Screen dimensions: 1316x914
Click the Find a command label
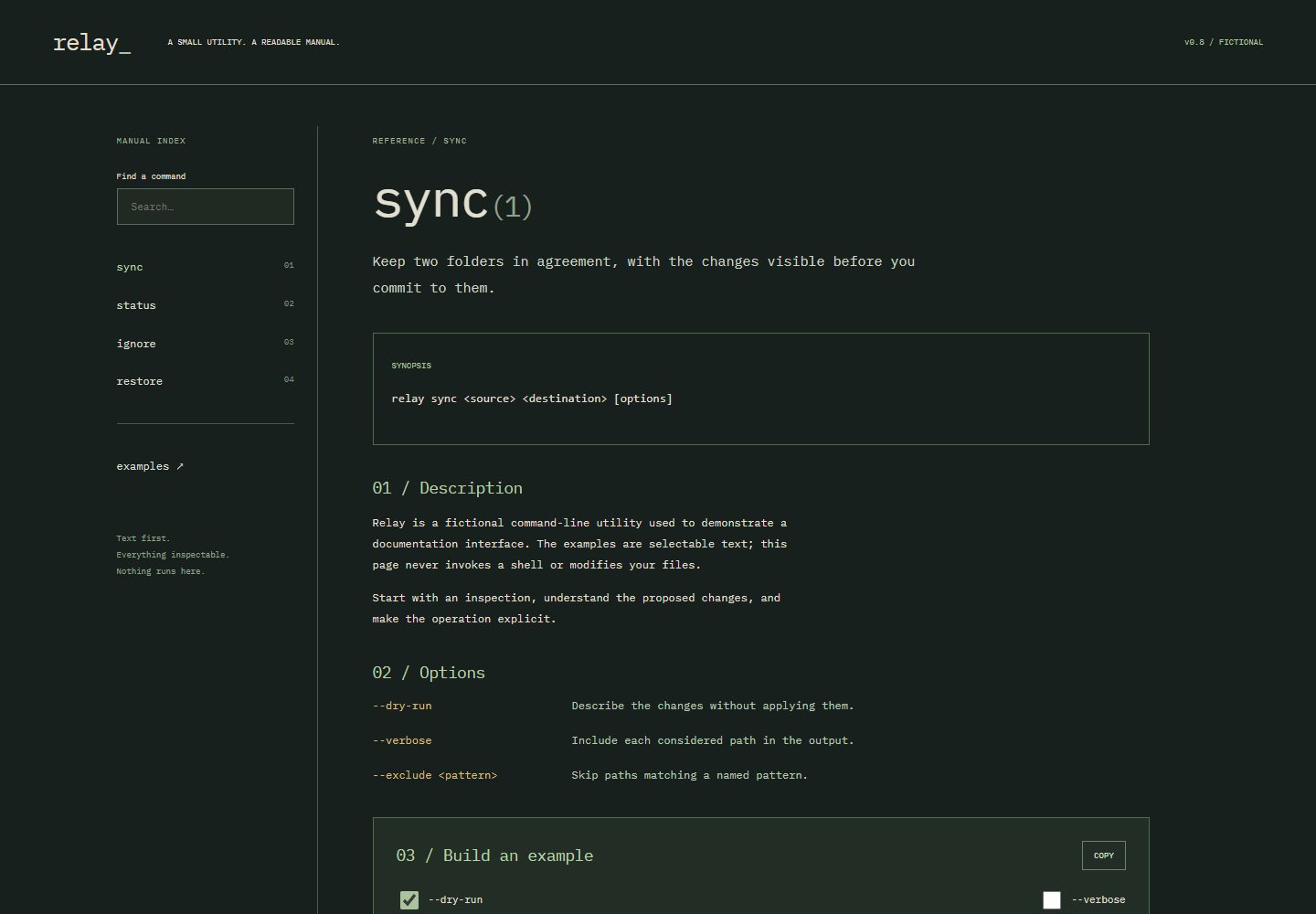click(x=151, y=176)
